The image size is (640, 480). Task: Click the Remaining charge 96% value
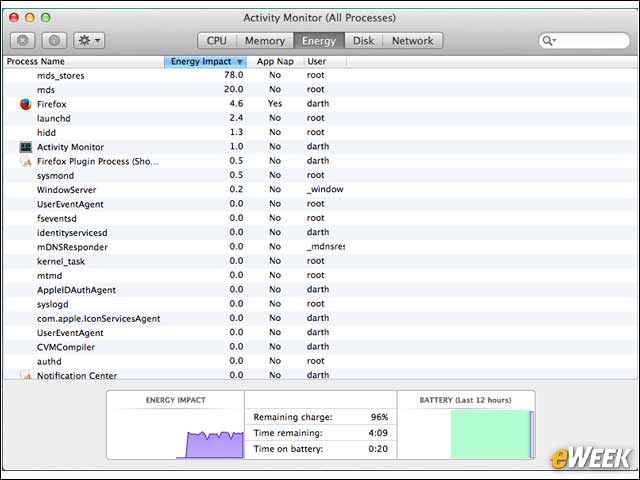point(379,417)
